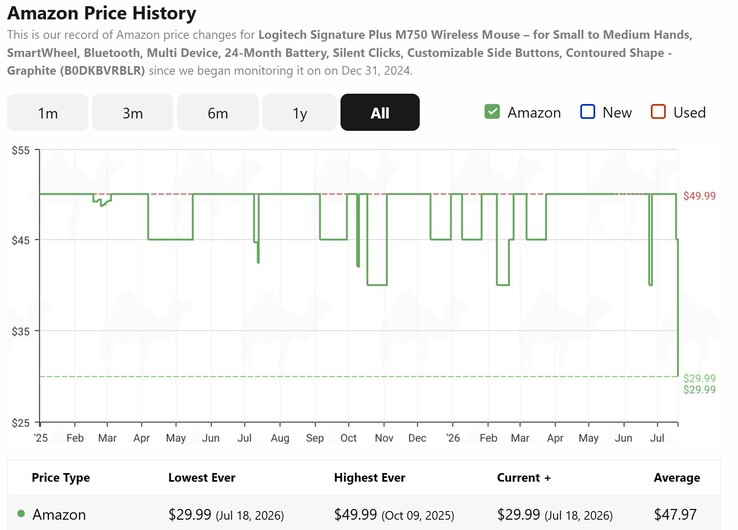Enable the New price checkbox
Viewport: 738px width, 530px height.
[x=588, y=112]
